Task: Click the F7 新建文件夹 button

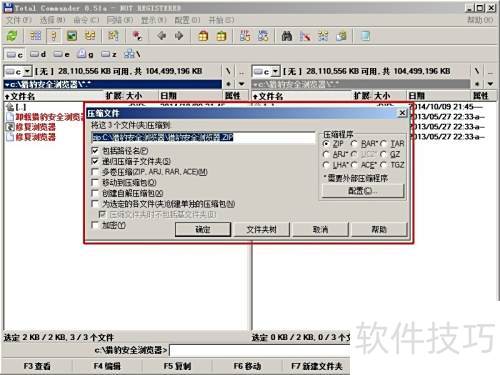Action: pyautogui.click(x=317, y=366)
